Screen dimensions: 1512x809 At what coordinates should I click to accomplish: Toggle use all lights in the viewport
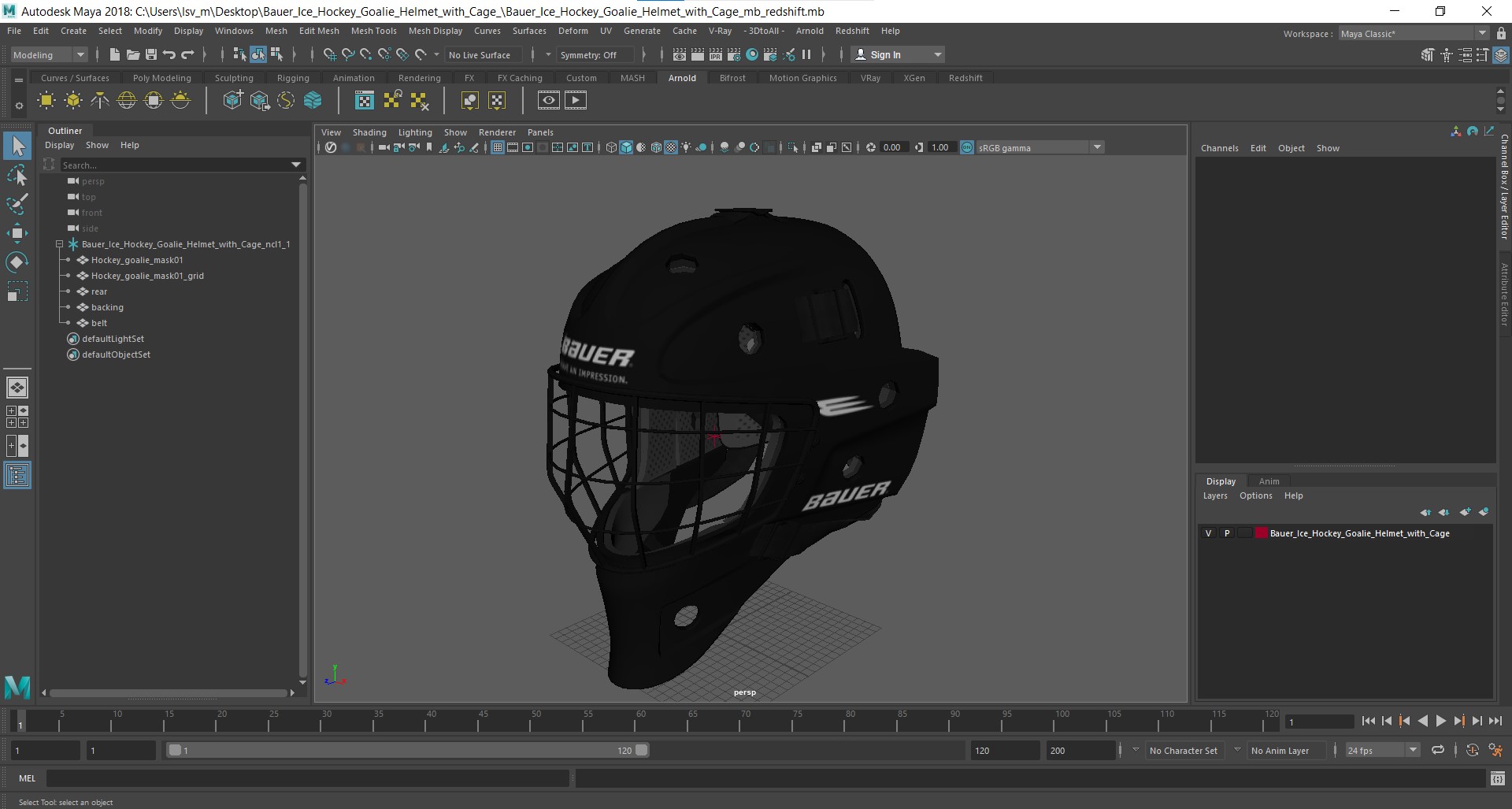(686, 147)
